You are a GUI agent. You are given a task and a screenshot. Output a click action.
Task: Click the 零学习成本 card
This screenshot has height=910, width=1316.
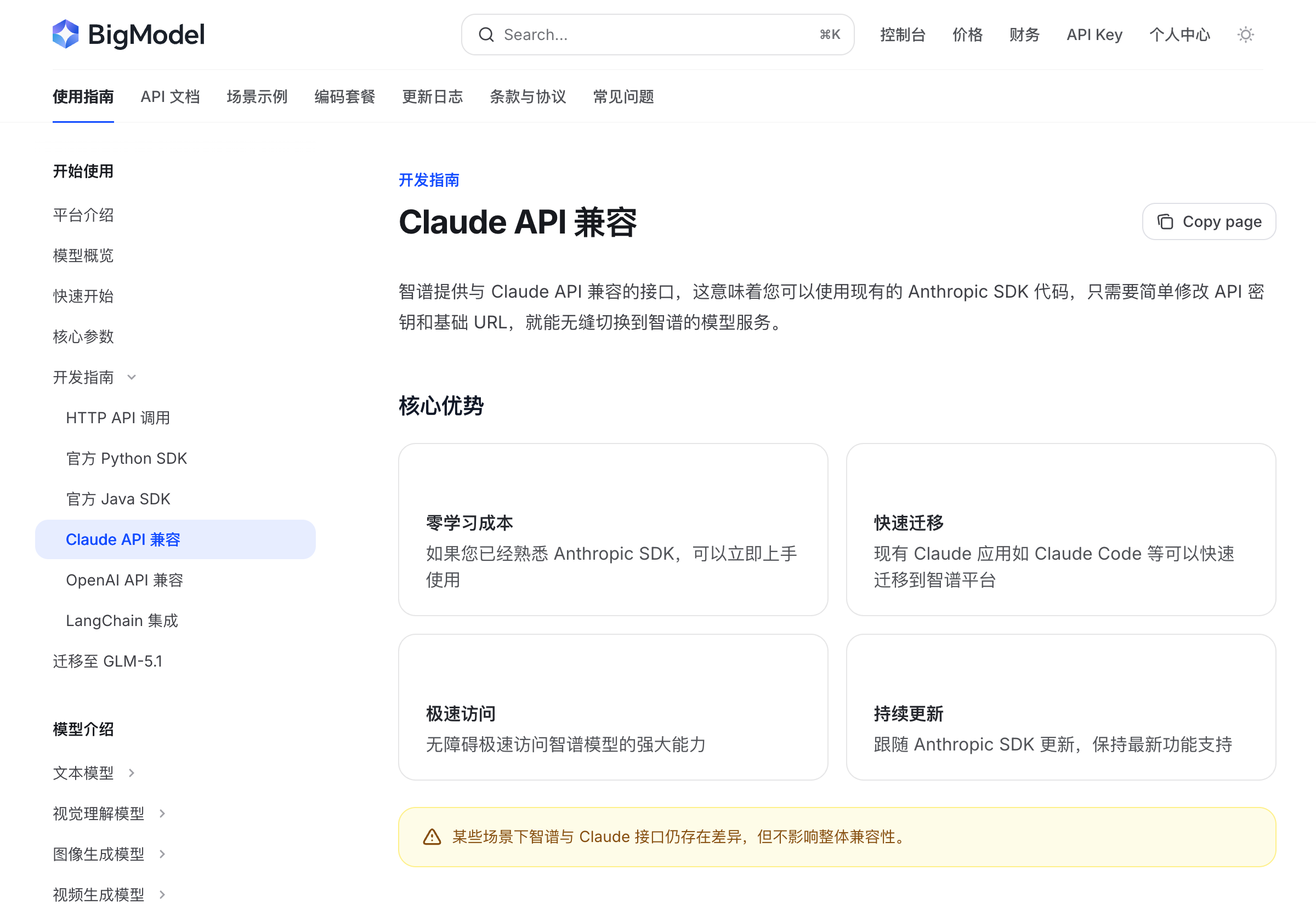tap(613, 530)
